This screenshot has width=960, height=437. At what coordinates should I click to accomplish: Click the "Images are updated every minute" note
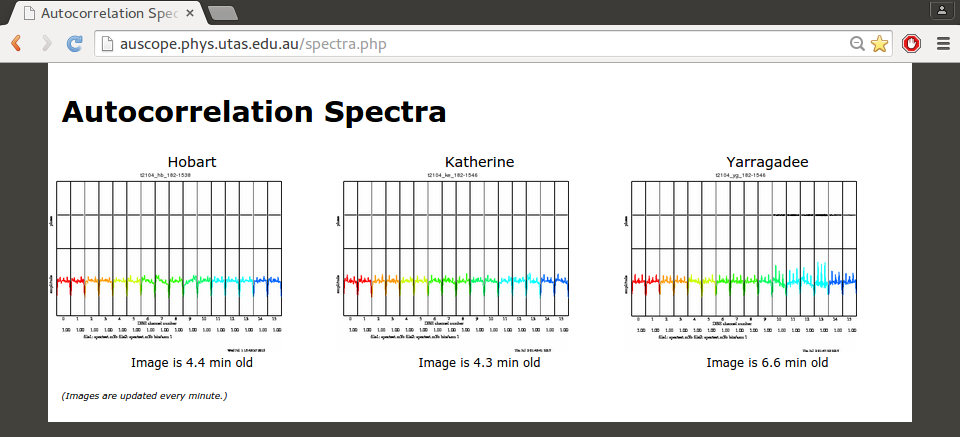pyautogui.click(x=145, y=396)
